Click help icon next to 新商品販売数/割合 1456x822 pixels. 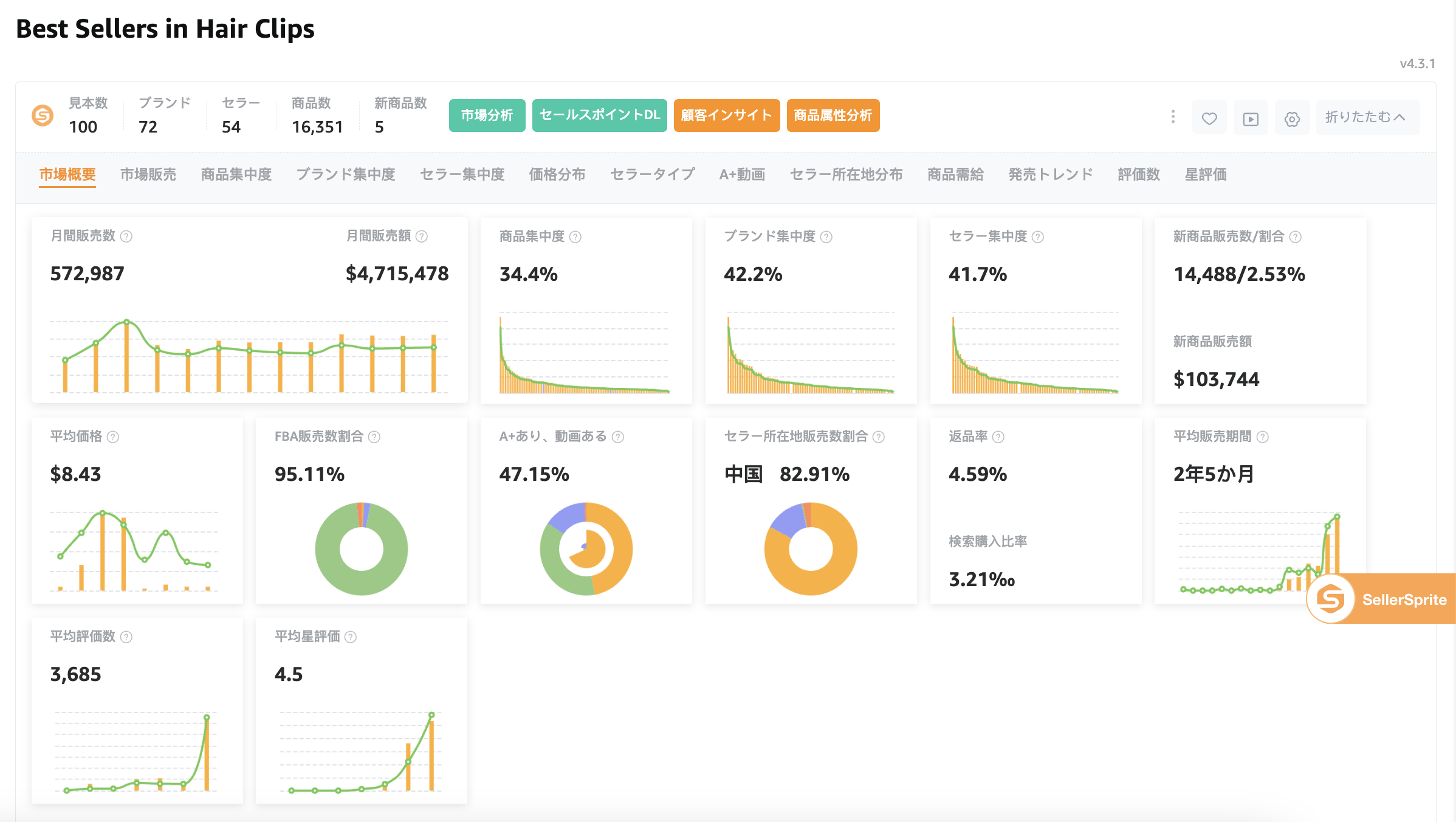1296,237
